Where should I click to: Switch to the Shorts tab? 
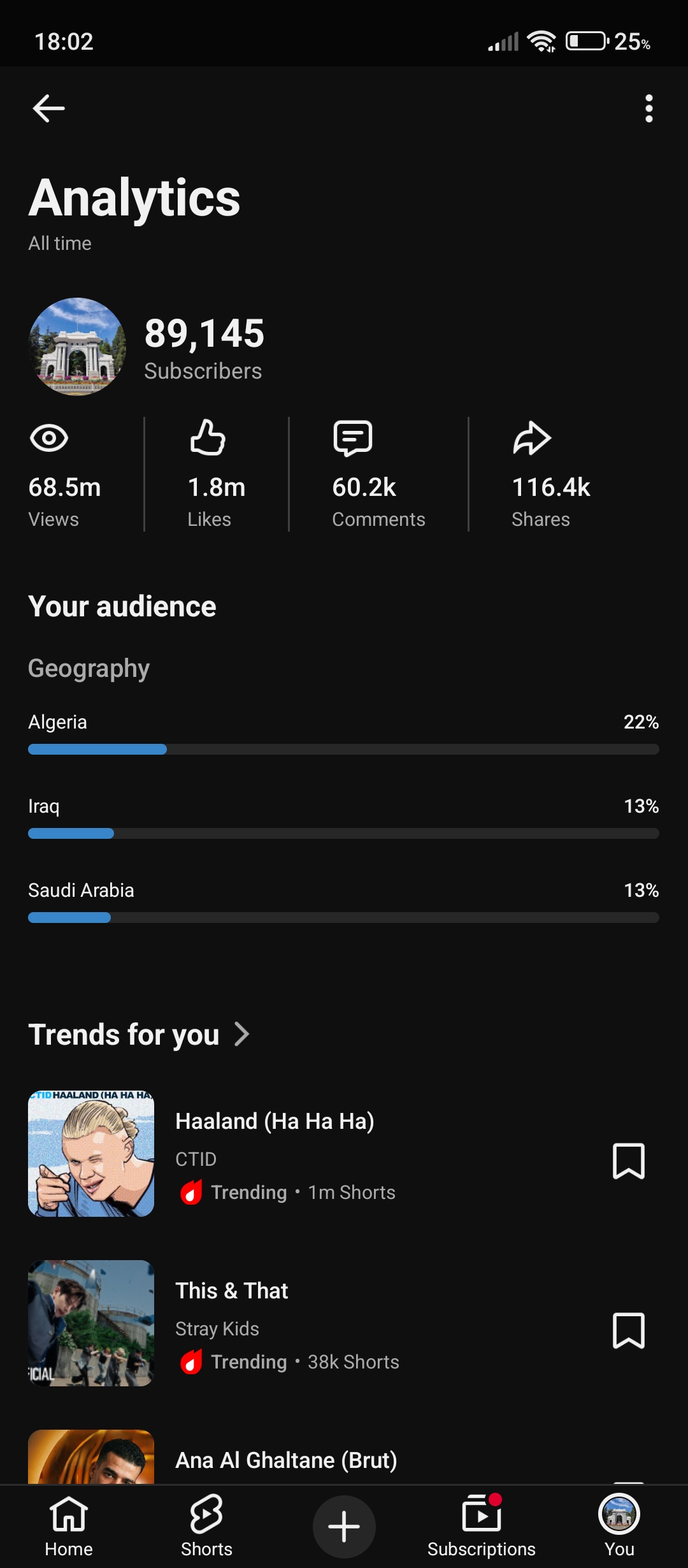[206, 1527]
